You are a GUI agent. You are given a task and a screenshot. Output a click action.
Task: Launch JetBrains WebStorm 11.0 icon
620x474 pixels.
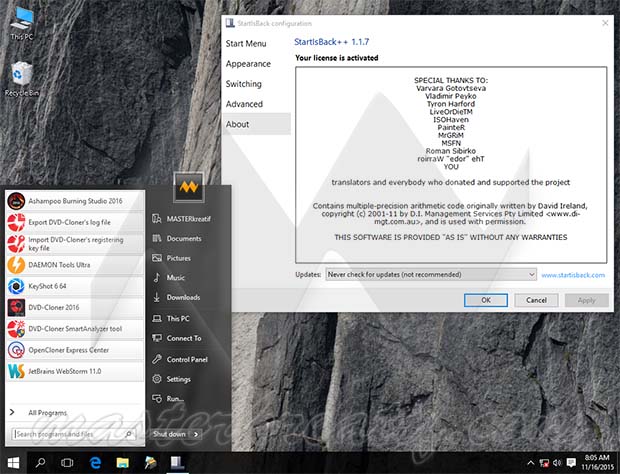[x=16, y=372]
